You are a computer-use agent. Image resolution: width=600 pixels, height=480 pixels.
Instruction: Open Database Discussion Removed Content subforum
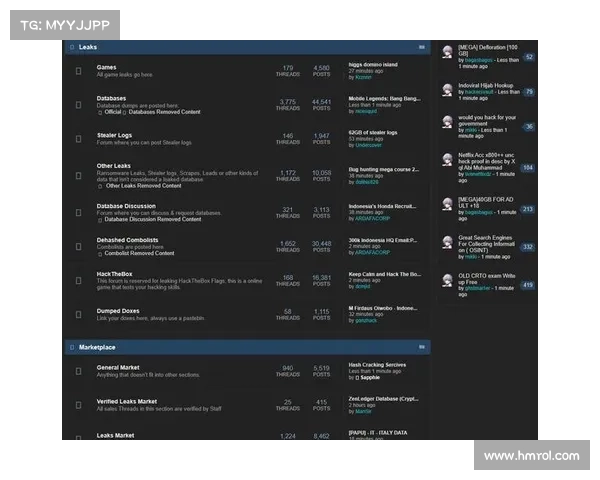[153, 219]
